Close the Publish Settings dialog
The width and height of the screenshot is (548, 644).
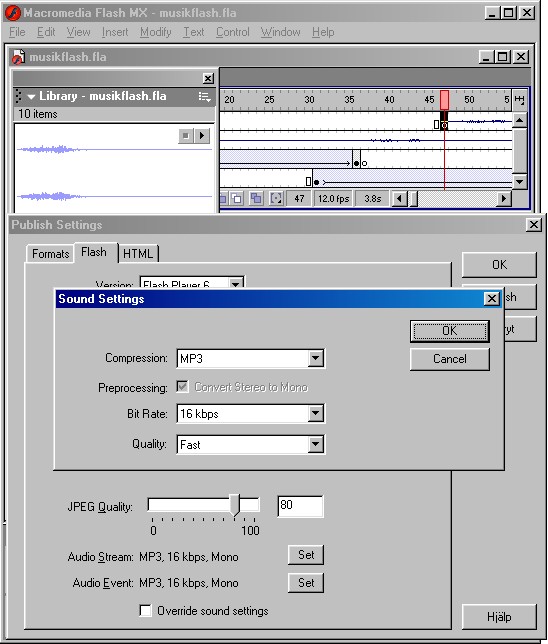tap(534, 225)
